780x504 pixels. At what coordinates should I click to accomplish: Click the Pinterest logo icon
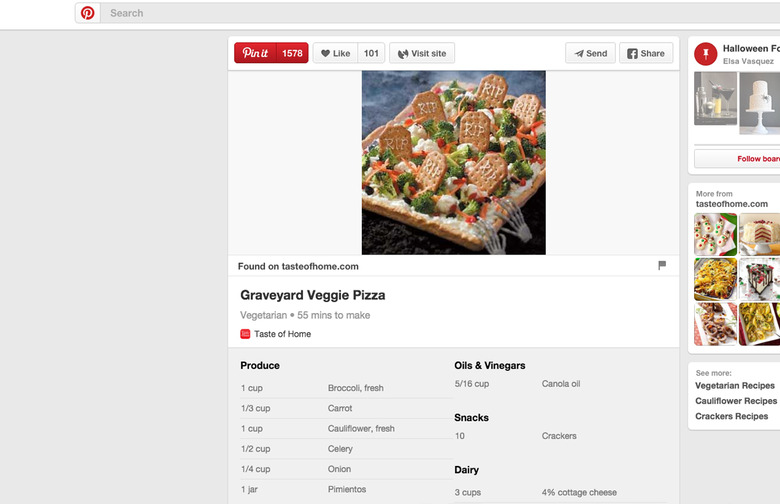point(88,13)
